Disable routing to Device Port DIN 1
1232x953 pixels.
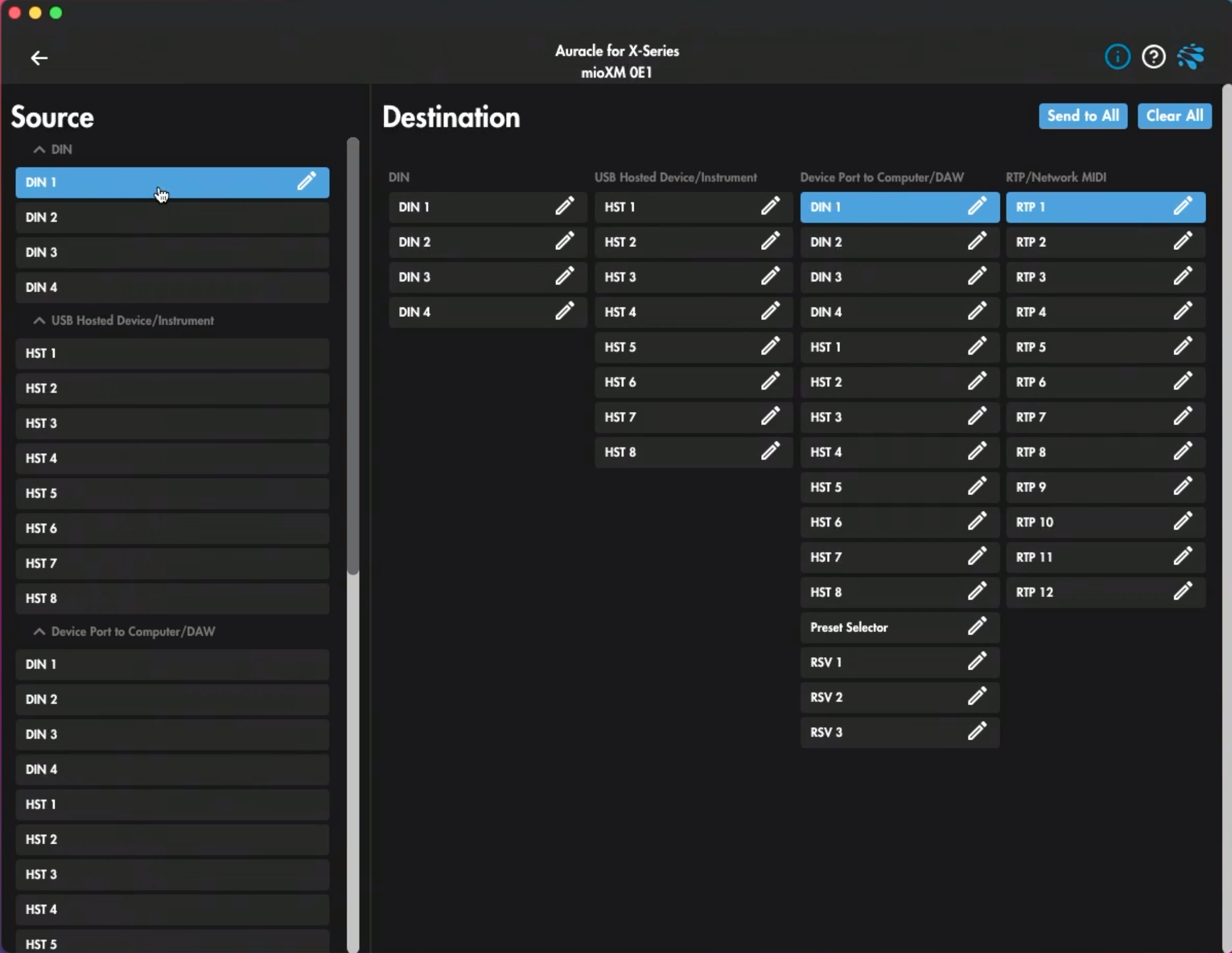(900, 207)
